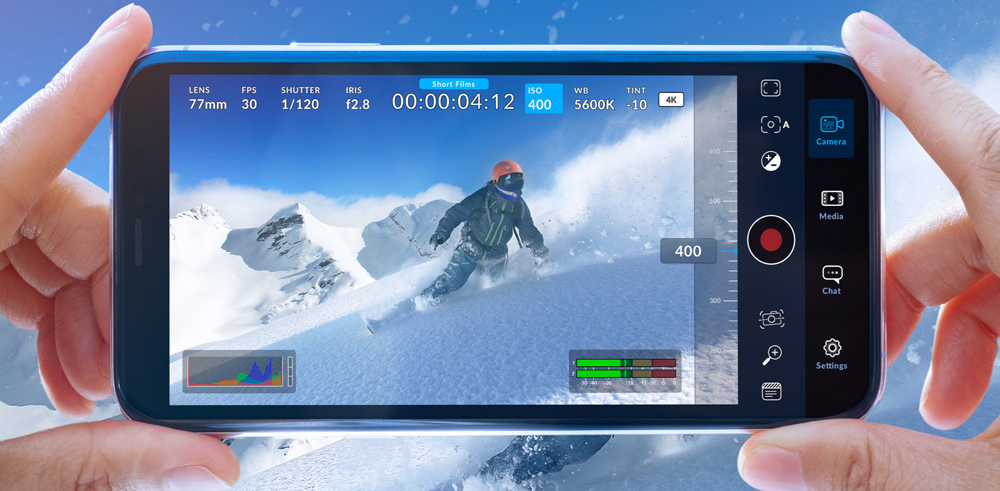Open the exposure compensation plus-minus icon

(x=771, y=161)
